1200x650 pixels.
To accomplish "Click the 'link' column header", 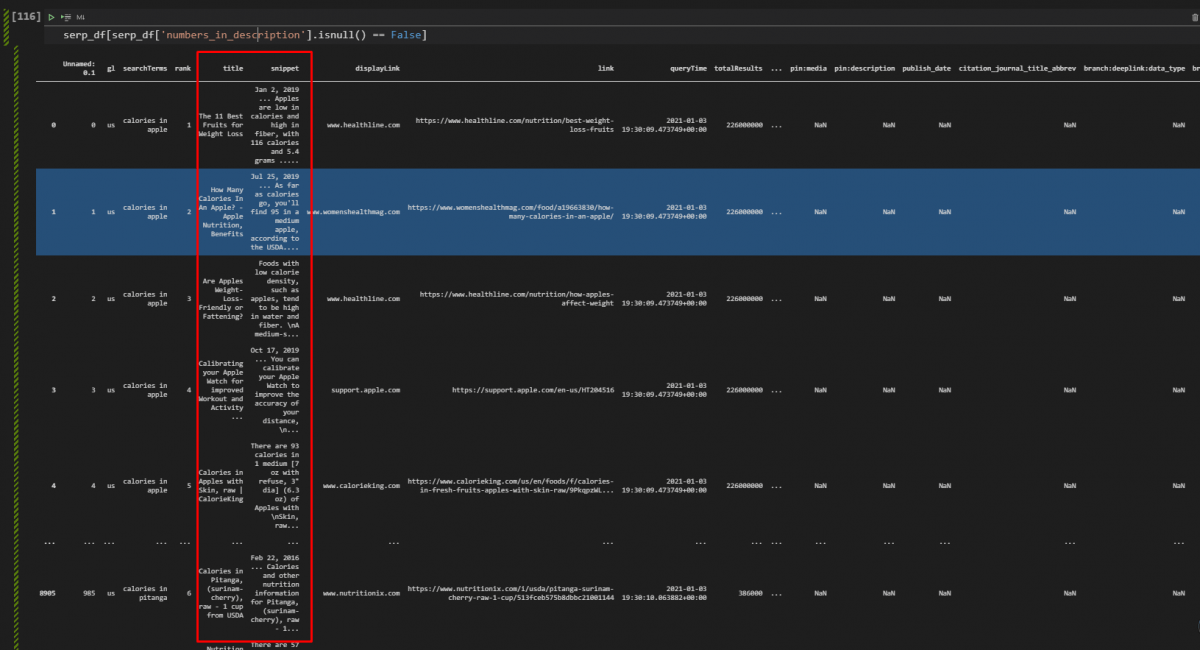I will [x=605, y=68].
